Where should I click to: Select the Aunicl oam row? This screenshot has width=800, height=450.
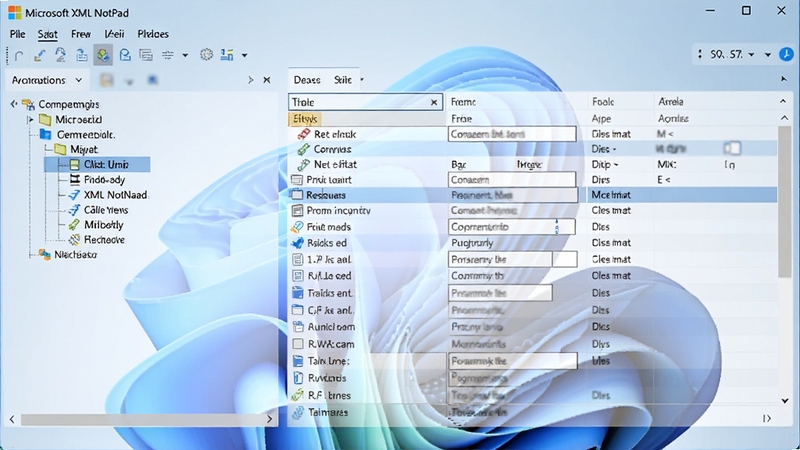click(x=533, y=327)
